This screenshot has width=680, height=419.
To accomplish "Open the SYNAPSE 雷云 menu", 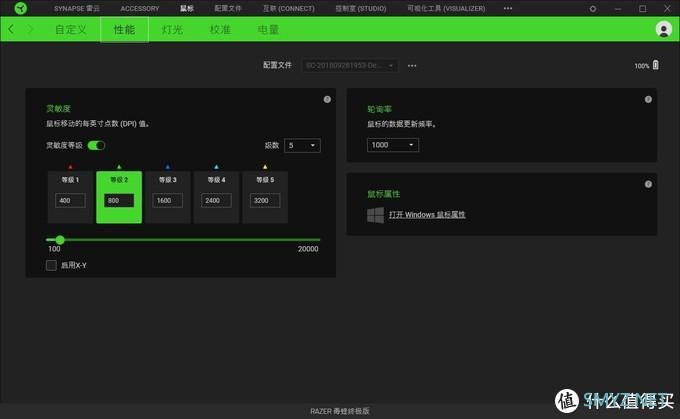I will click(77, 8).
